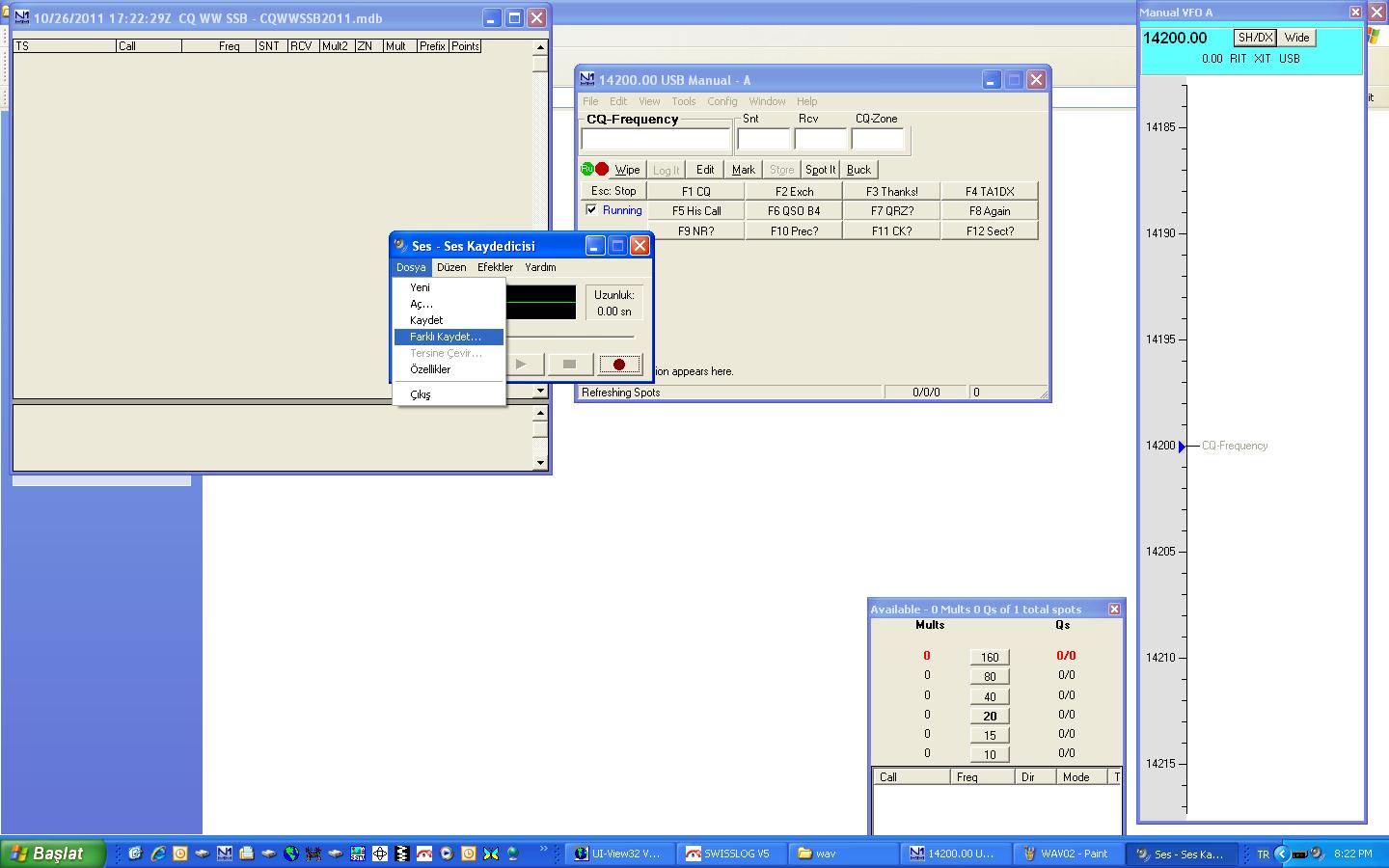Screen dimensions: 1389x868
Task: Toggle the Running checkbox
Action: [x=591, y=210]
